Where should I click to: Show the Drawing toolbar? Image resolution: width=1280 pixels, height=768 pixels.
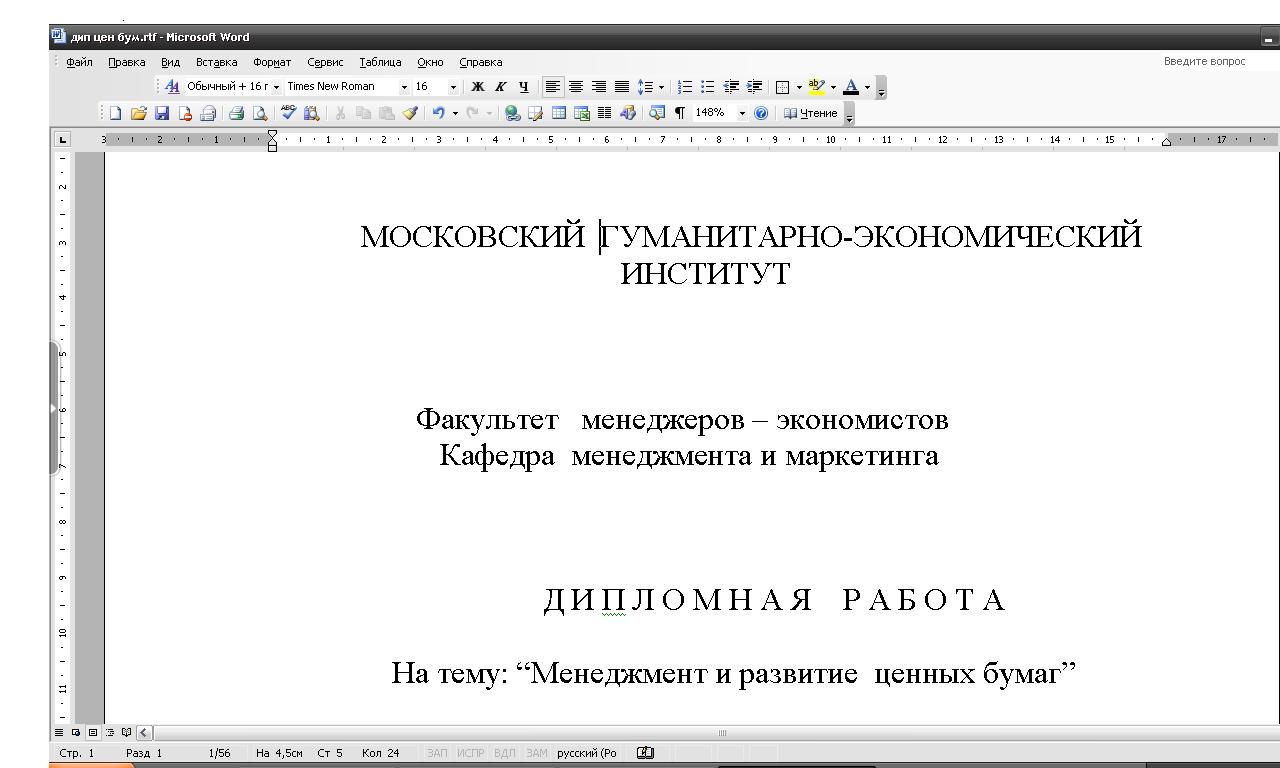(628, 113)
